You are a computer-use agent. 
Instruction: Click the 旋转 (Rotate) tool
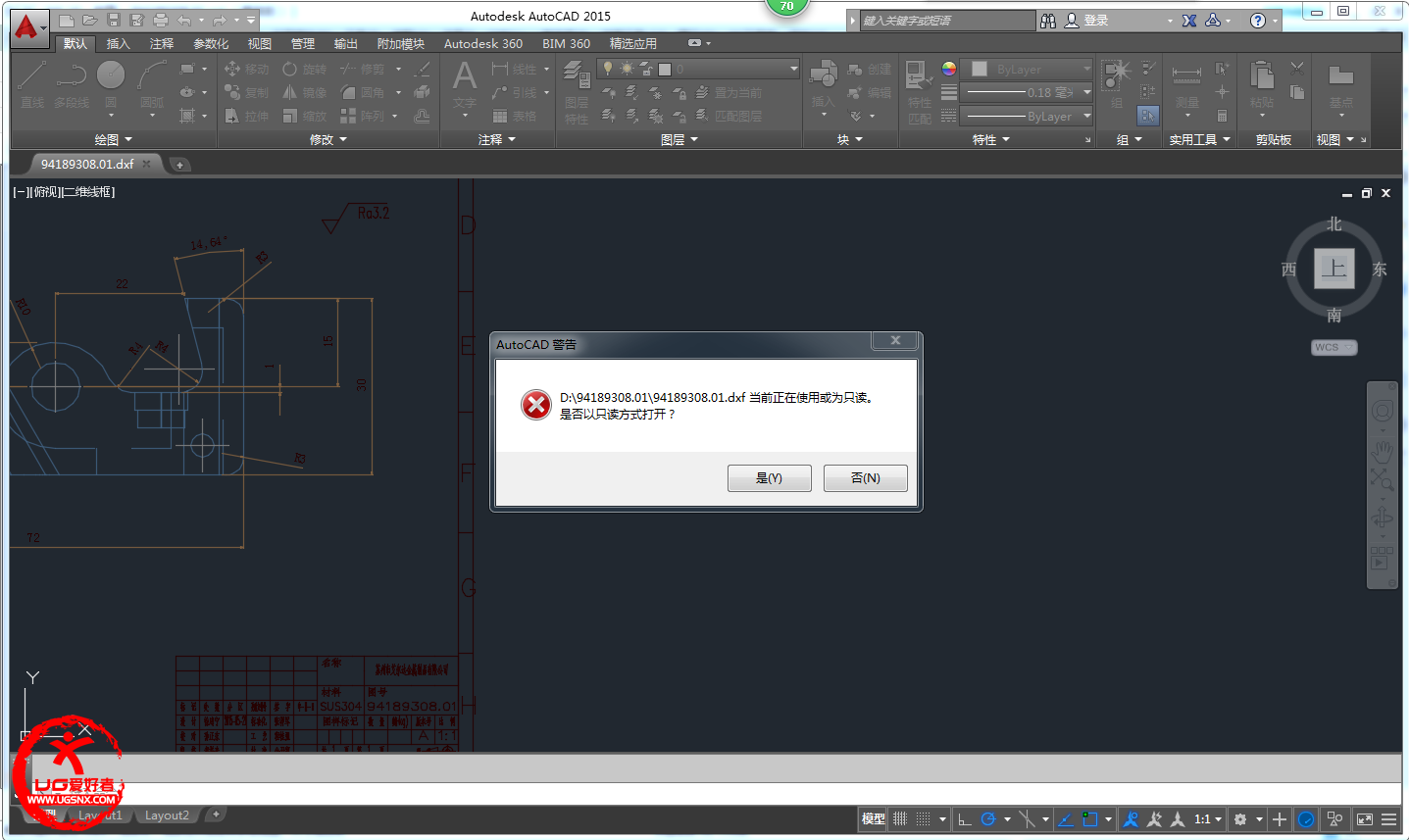(305, 69)
